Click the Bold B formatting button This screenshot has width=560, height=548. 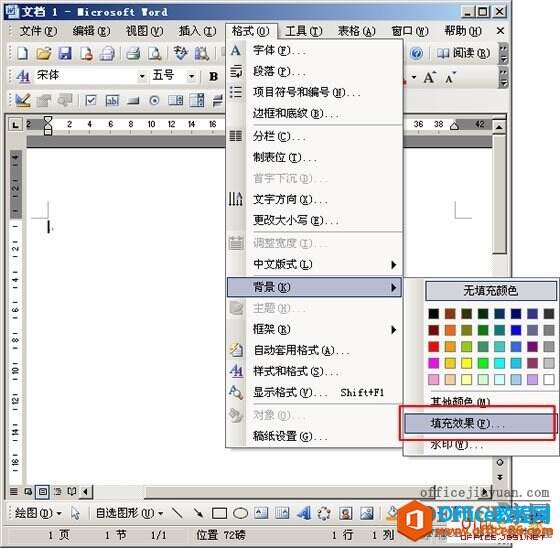pos(214,76)
